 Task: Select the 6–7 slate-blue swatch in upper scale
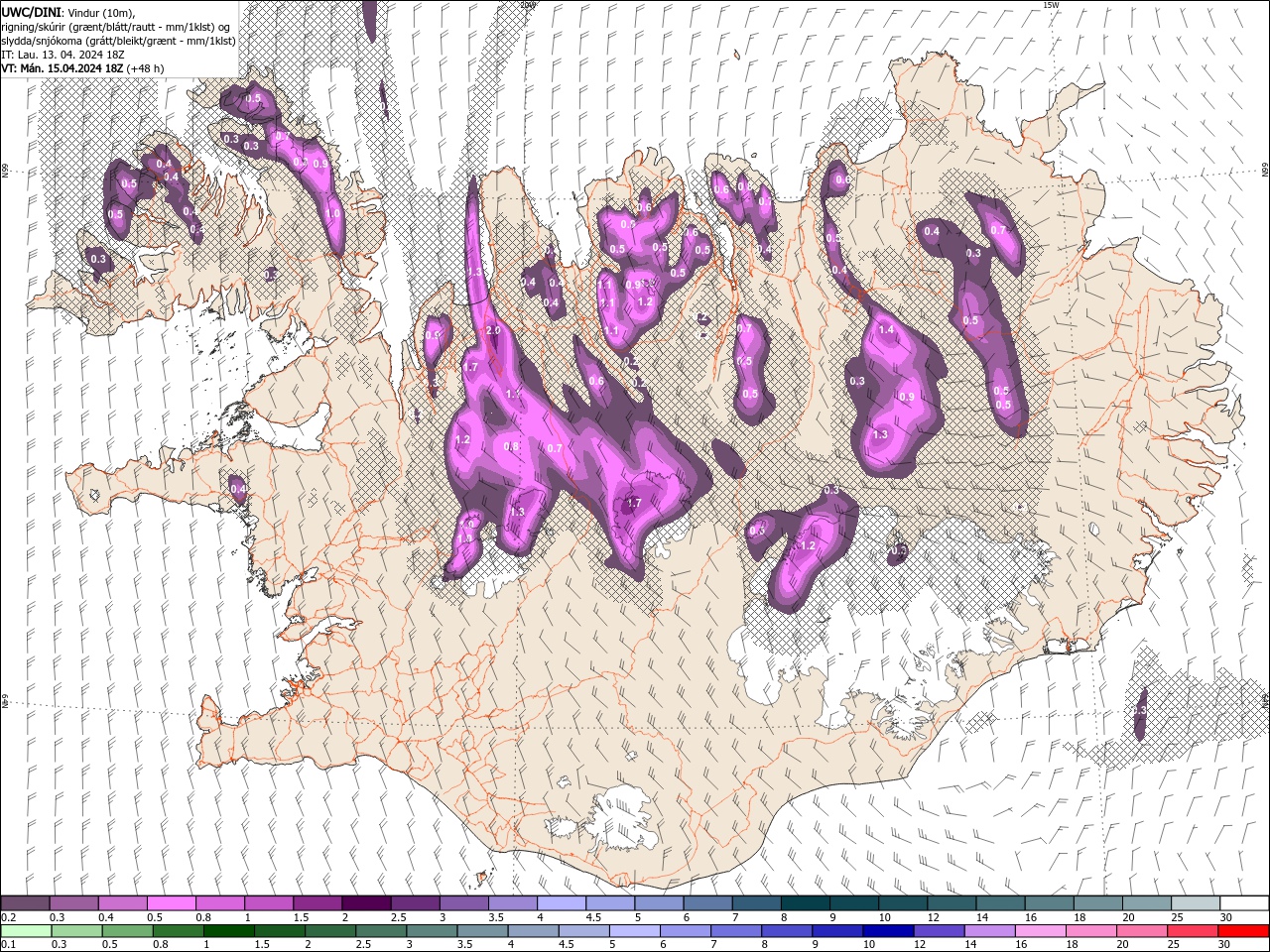[x=707, y=902]
